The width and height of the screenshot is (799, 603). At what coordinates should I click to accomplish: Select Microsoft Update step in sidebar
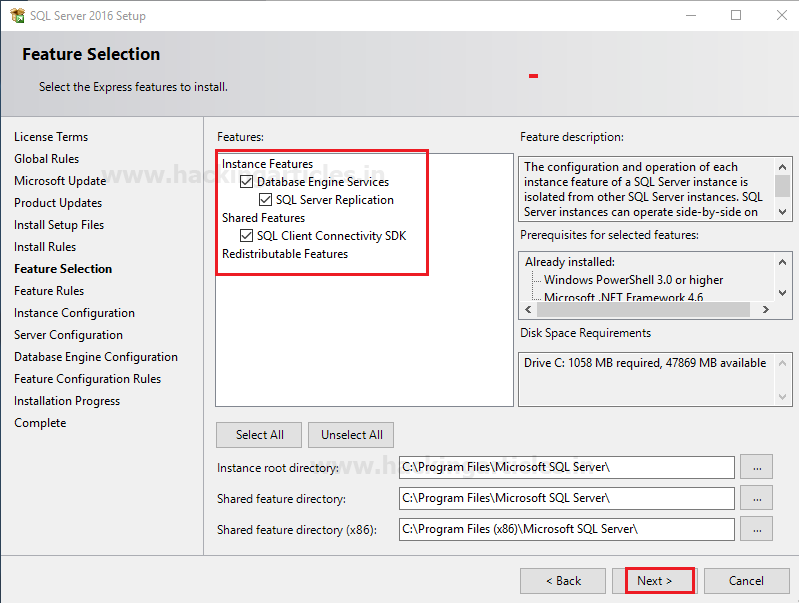(60, 180)
